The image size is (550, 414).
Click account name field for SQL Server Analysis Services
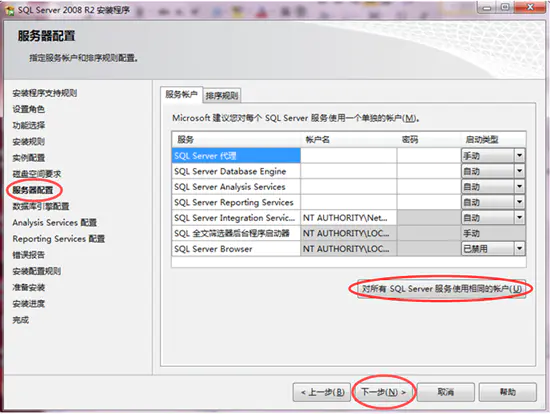(x=349, y=187)
